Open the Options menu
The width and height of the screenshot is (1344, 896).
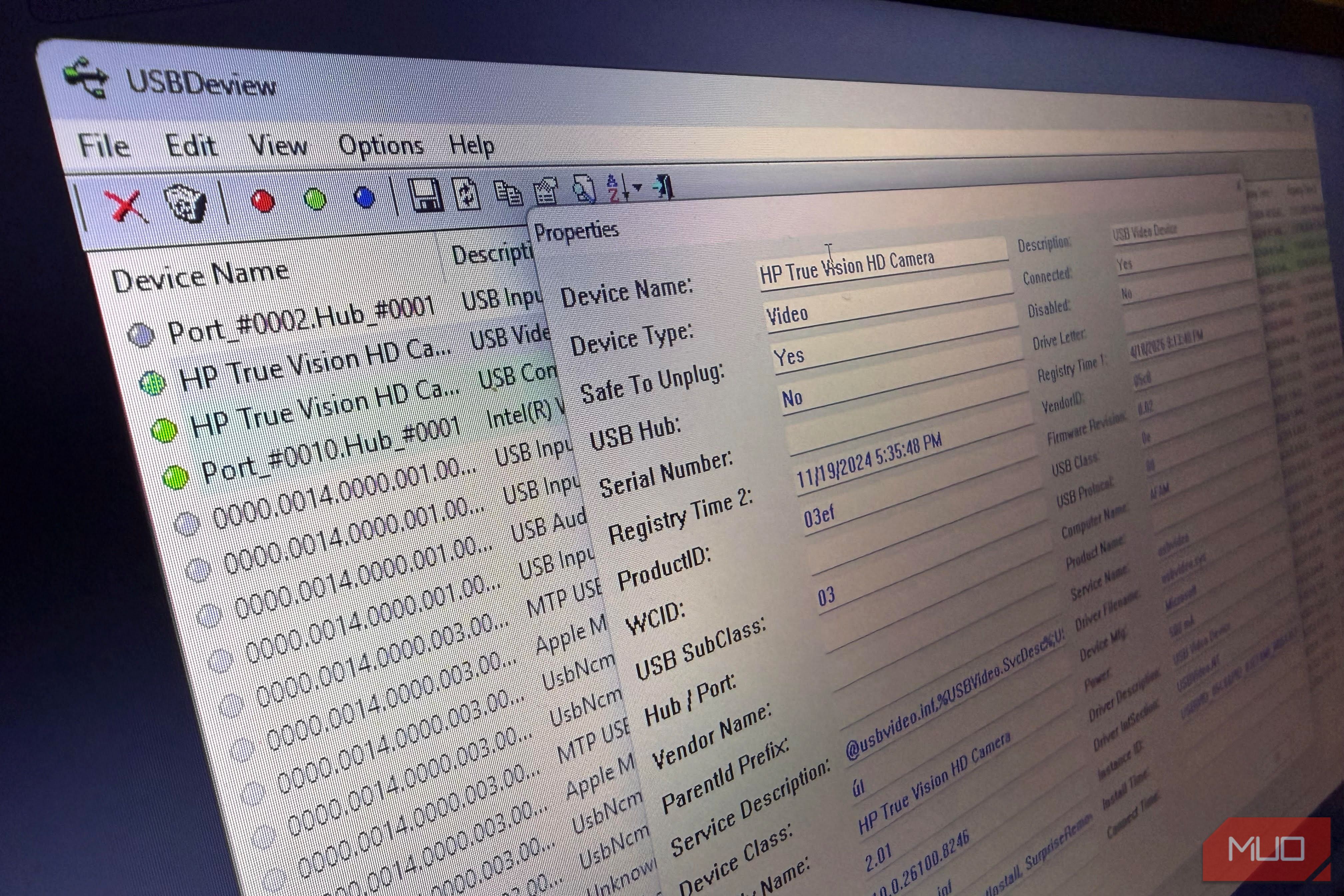point(381,146)
